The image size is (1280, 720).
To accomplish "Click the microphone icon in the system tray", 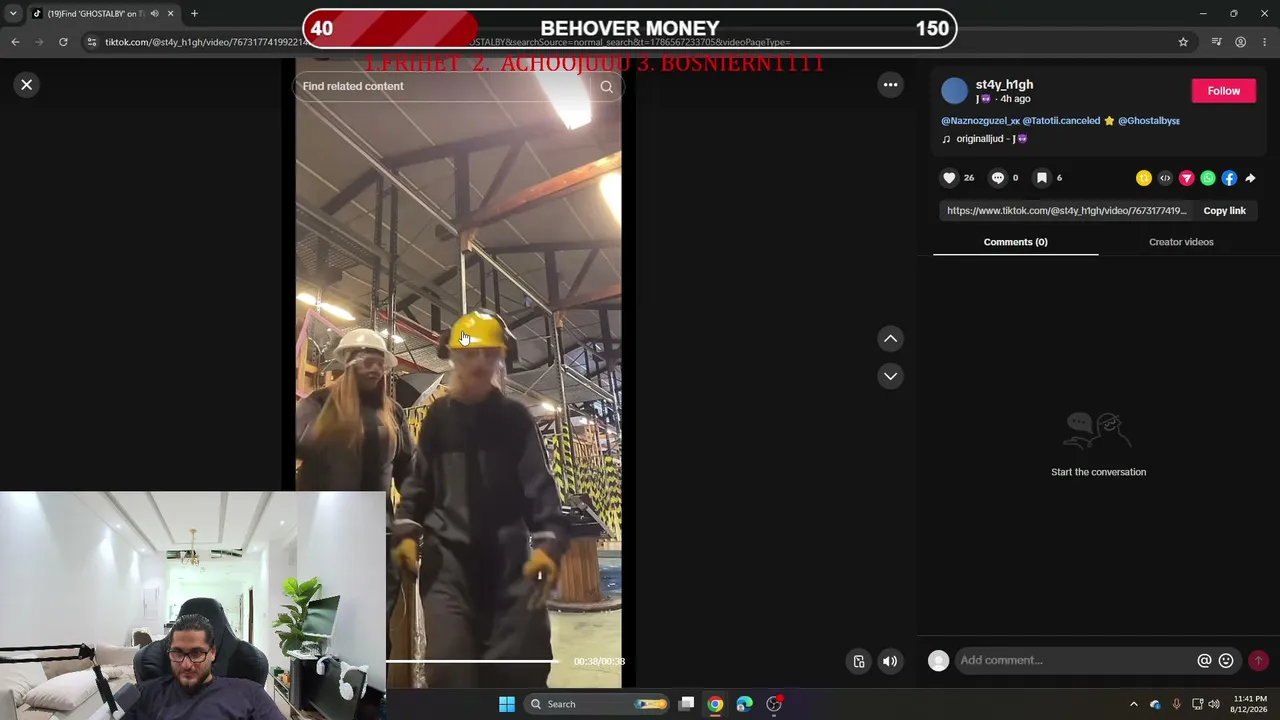I will [x=1176, y=704].
